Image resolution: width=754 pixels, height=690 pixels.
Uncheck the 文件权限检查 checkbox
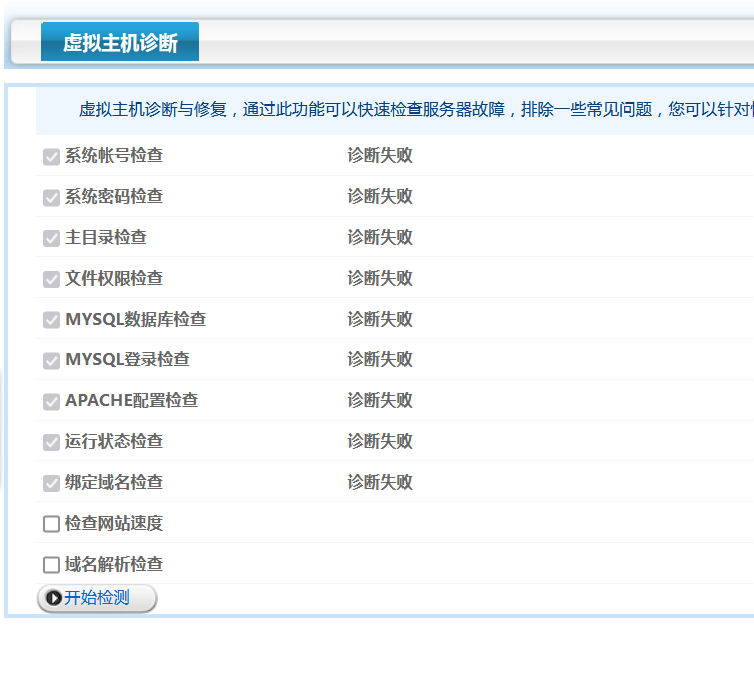point(52,279)
